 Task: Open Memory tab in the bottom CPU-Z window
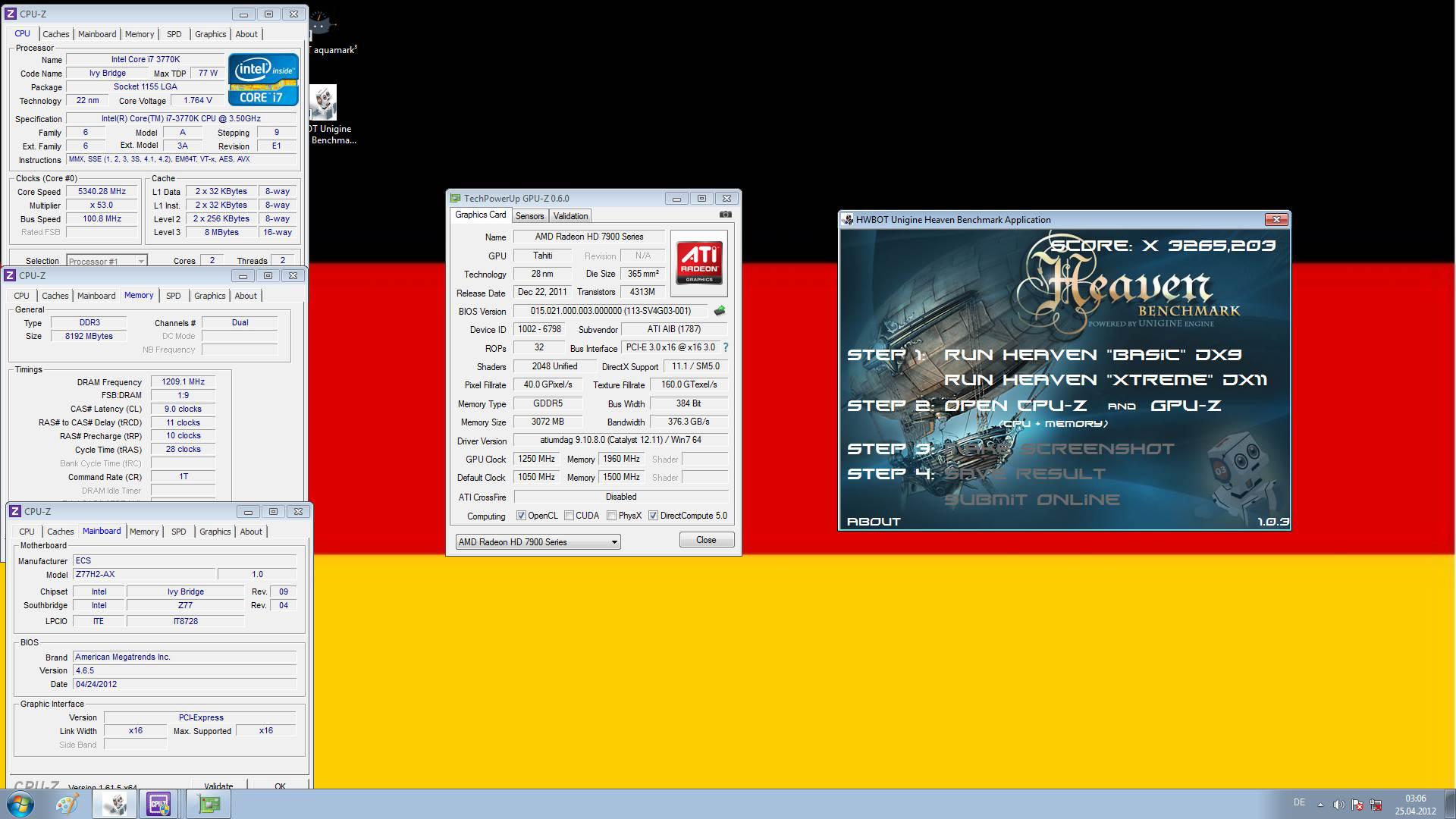[144, 532]
